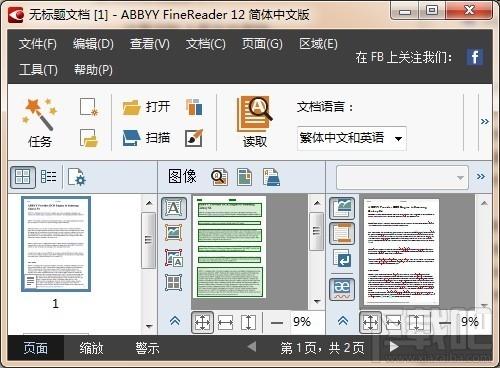Follow us on Facebook icon
The image size is (500, 368).
pyautogui.click(x=475, y=57)
